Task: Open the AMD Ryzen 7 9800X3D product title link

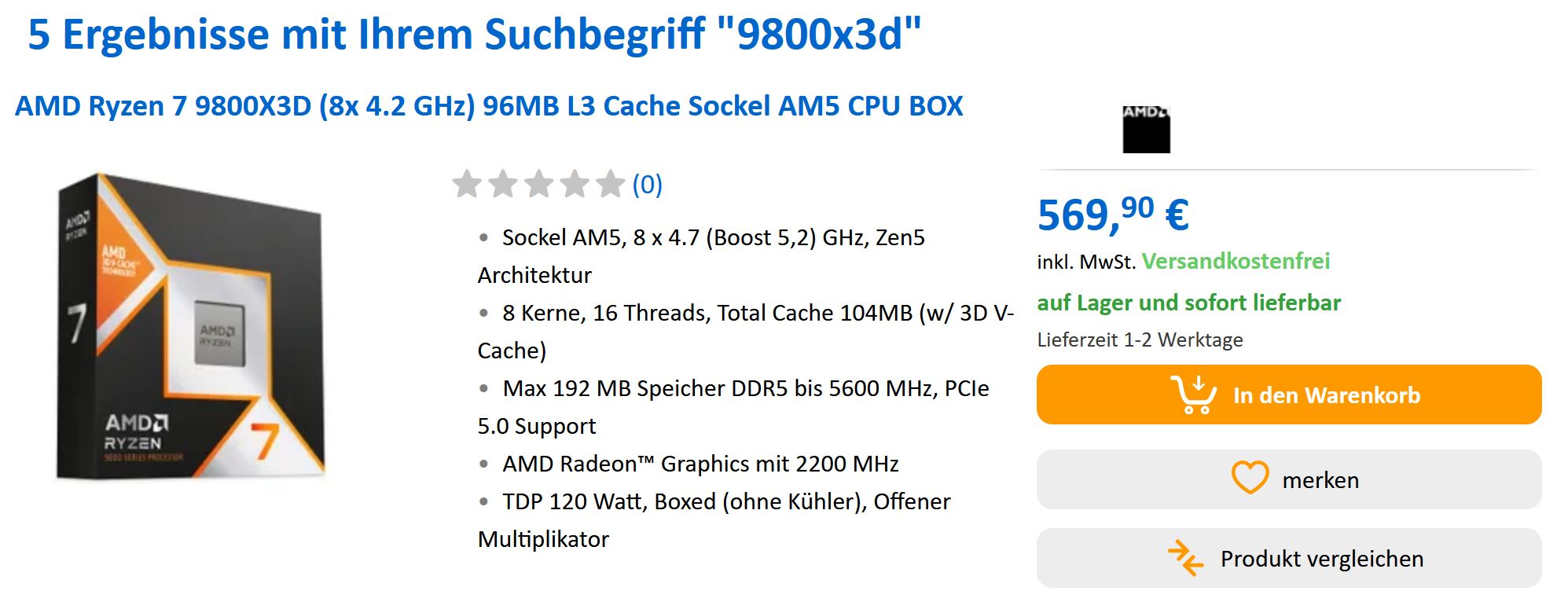Action: click(488, 106)
